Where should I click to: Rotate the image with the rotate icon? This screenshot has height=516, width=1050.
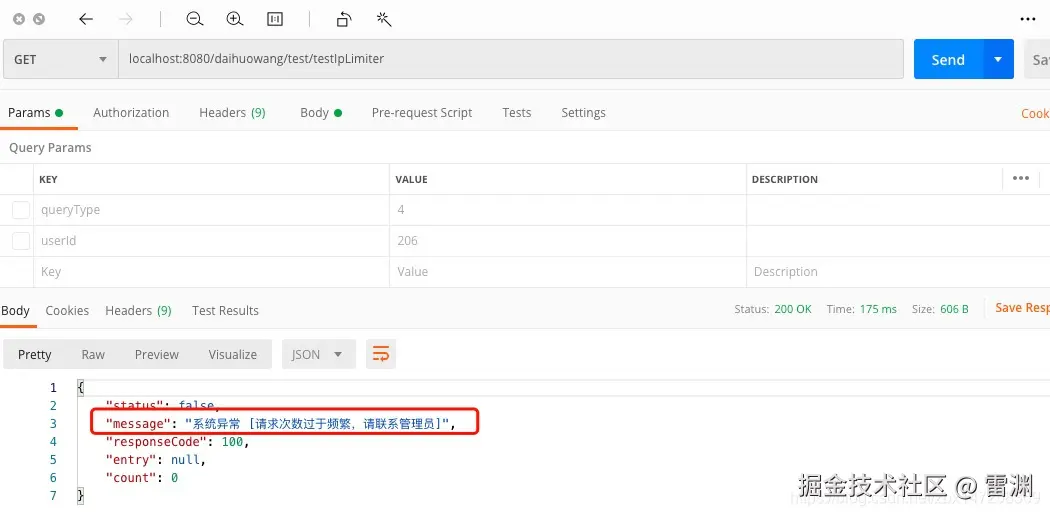coord(344,19)
